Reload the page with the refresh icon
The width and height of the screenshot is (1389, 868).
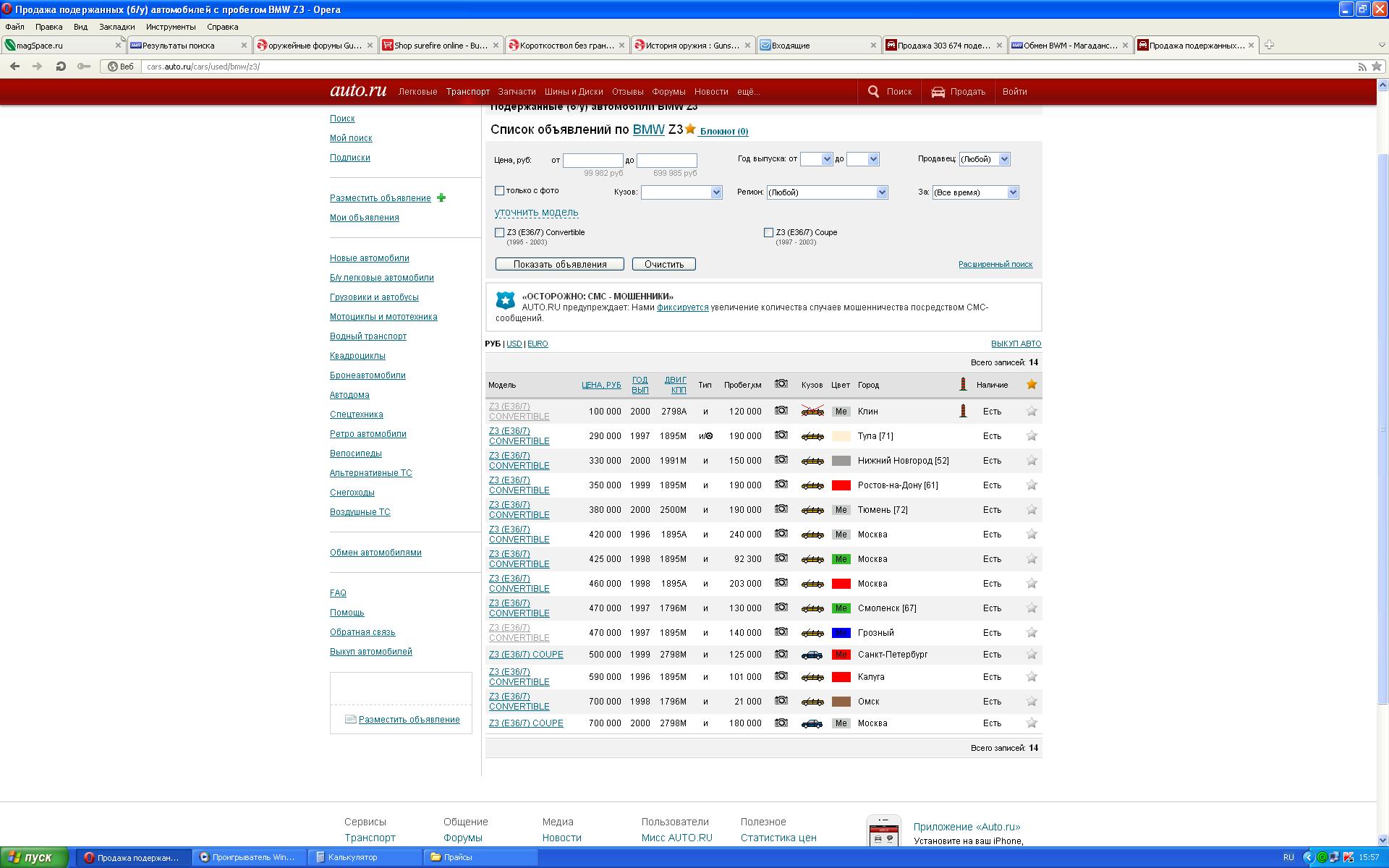pyautogui.click(x=61, y=67)
